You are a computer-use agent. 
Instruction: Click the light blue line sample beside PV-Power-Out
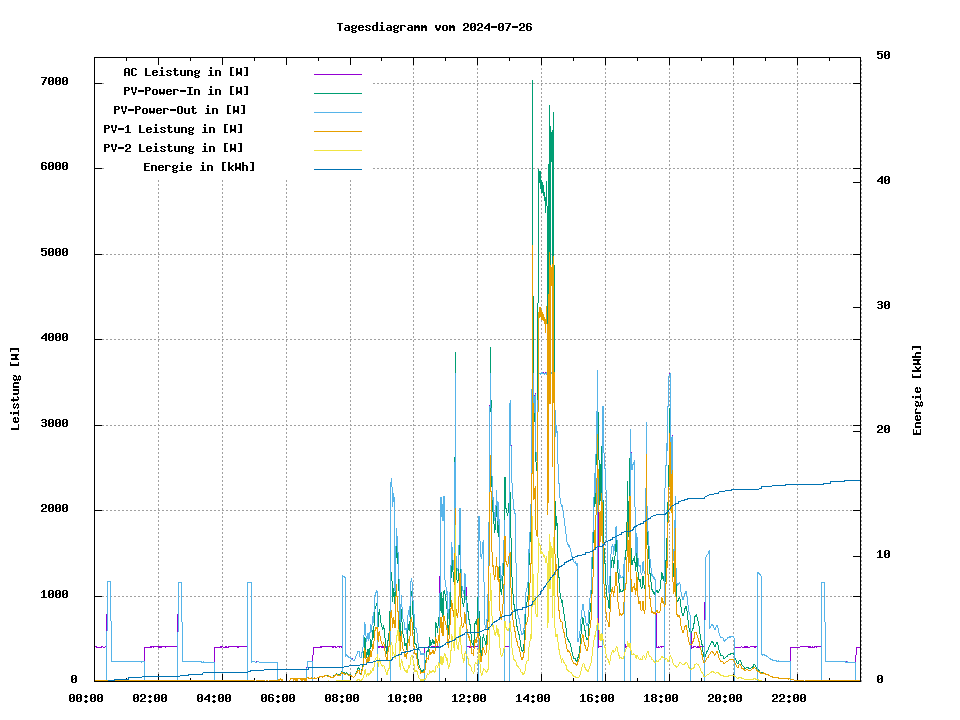[x=337, y=111]
